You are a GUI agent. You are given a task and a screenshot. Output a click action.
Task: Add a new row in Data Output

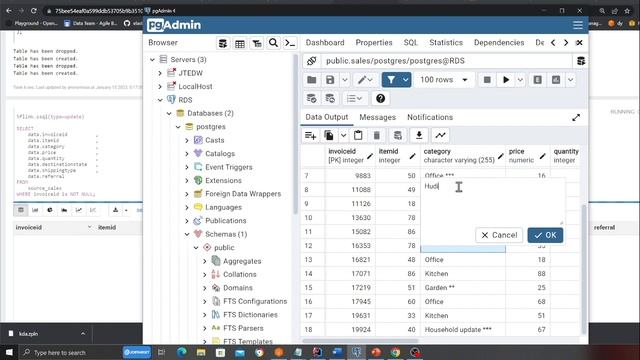pos(310,136)
